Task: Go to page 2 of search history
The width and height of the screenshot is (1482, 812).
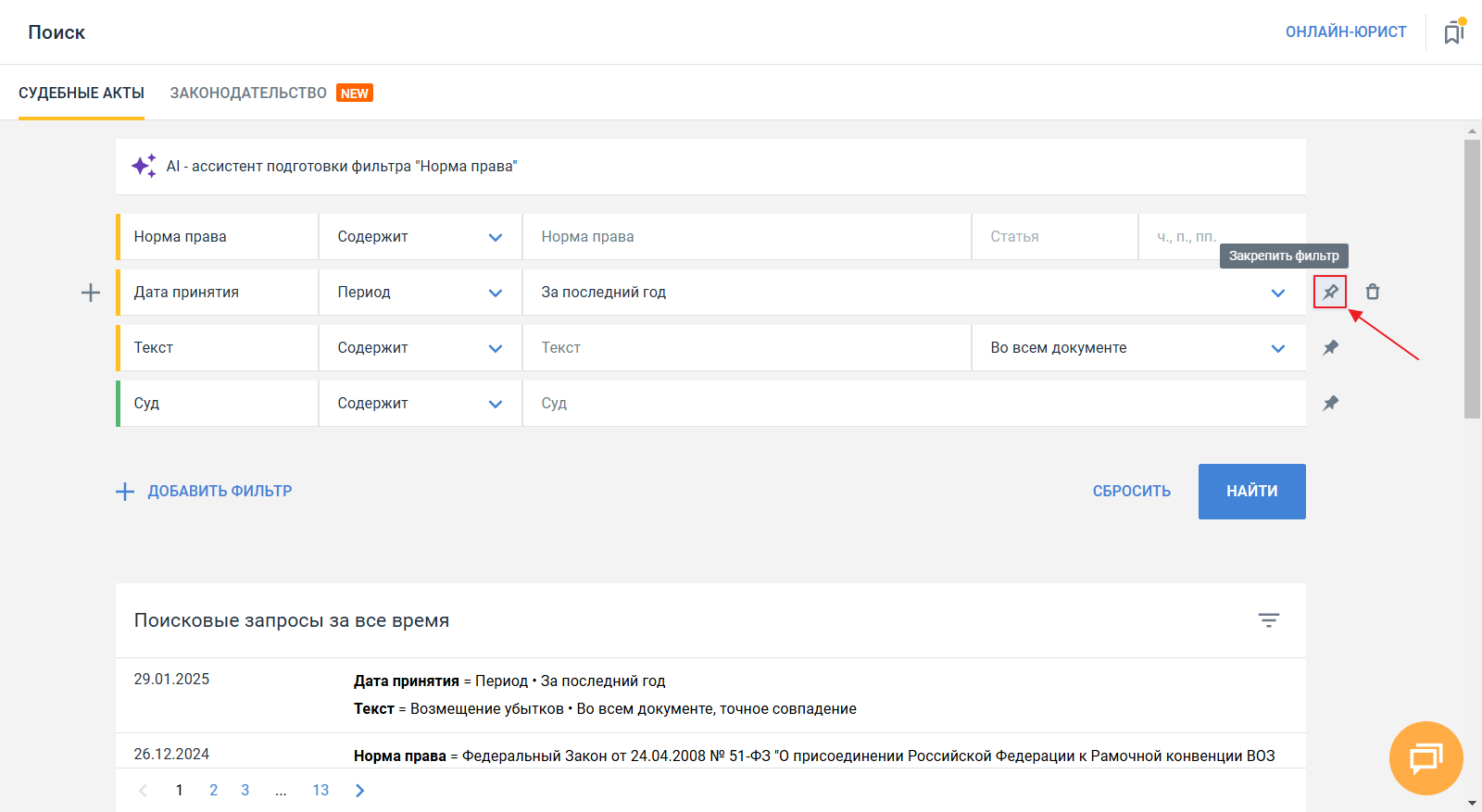Action: [214, 790]
